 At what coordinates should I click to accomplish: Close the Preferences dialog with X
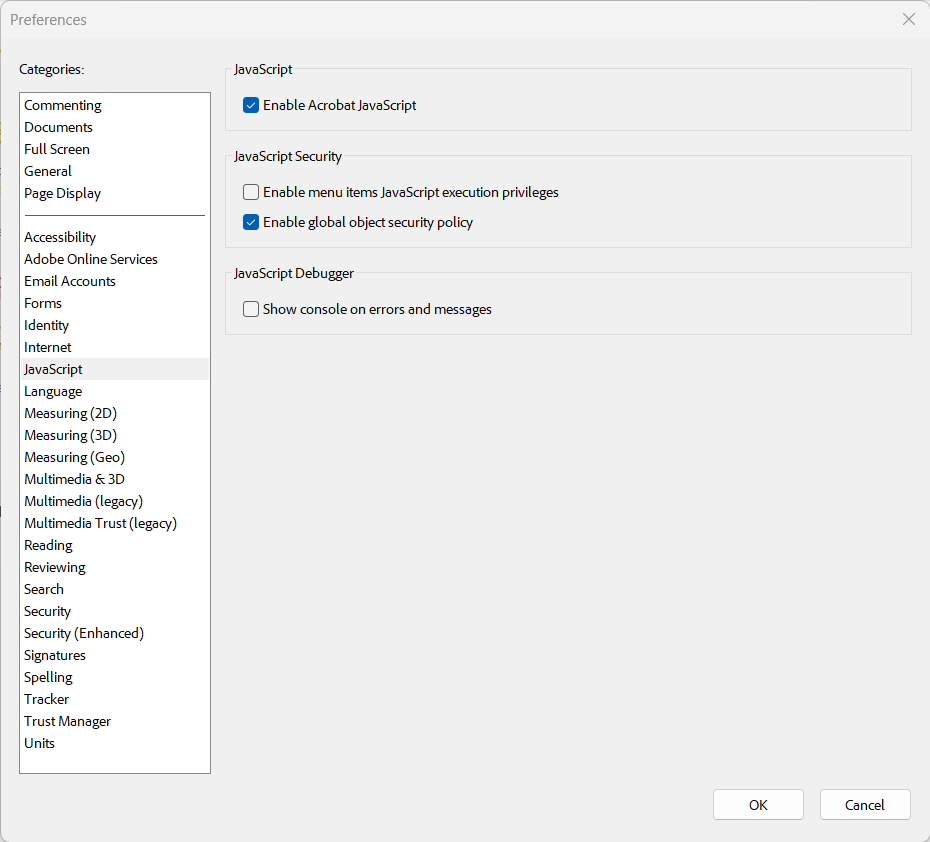(909, 20)
